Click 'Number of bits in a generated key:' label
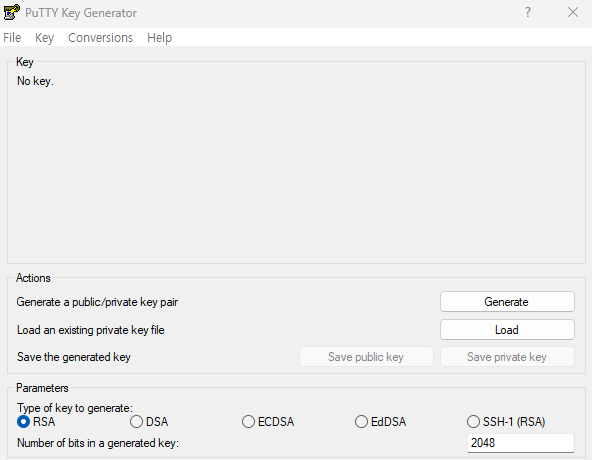The height and width of the screenshot is (460, 592). (98, 443)
